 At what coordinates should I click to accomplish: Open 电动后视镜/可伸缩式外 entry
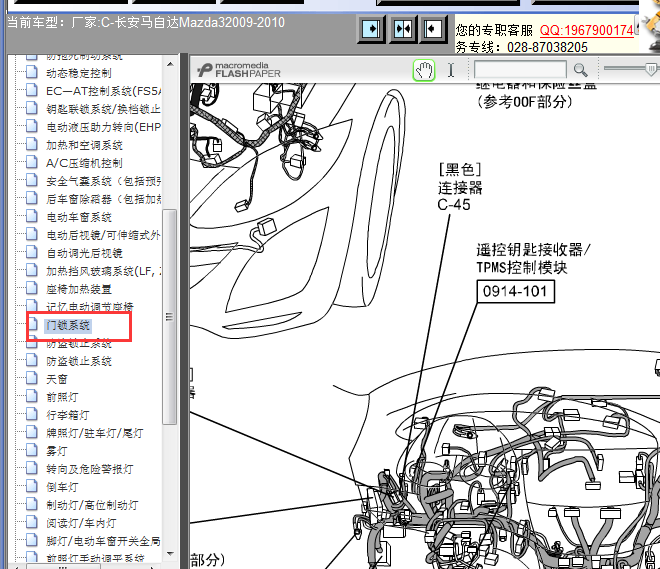click(x=103, y=235)
